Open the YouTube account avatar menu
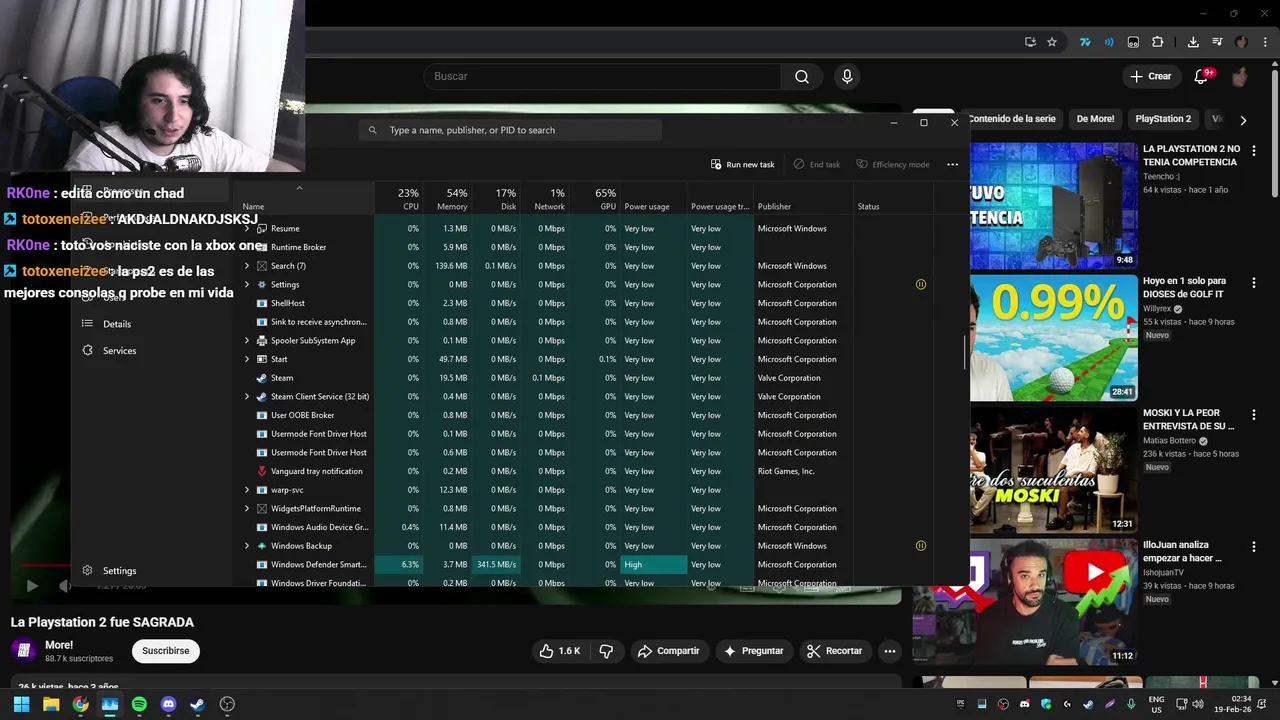This screenshot has height=720, width=1280. 1241,76
